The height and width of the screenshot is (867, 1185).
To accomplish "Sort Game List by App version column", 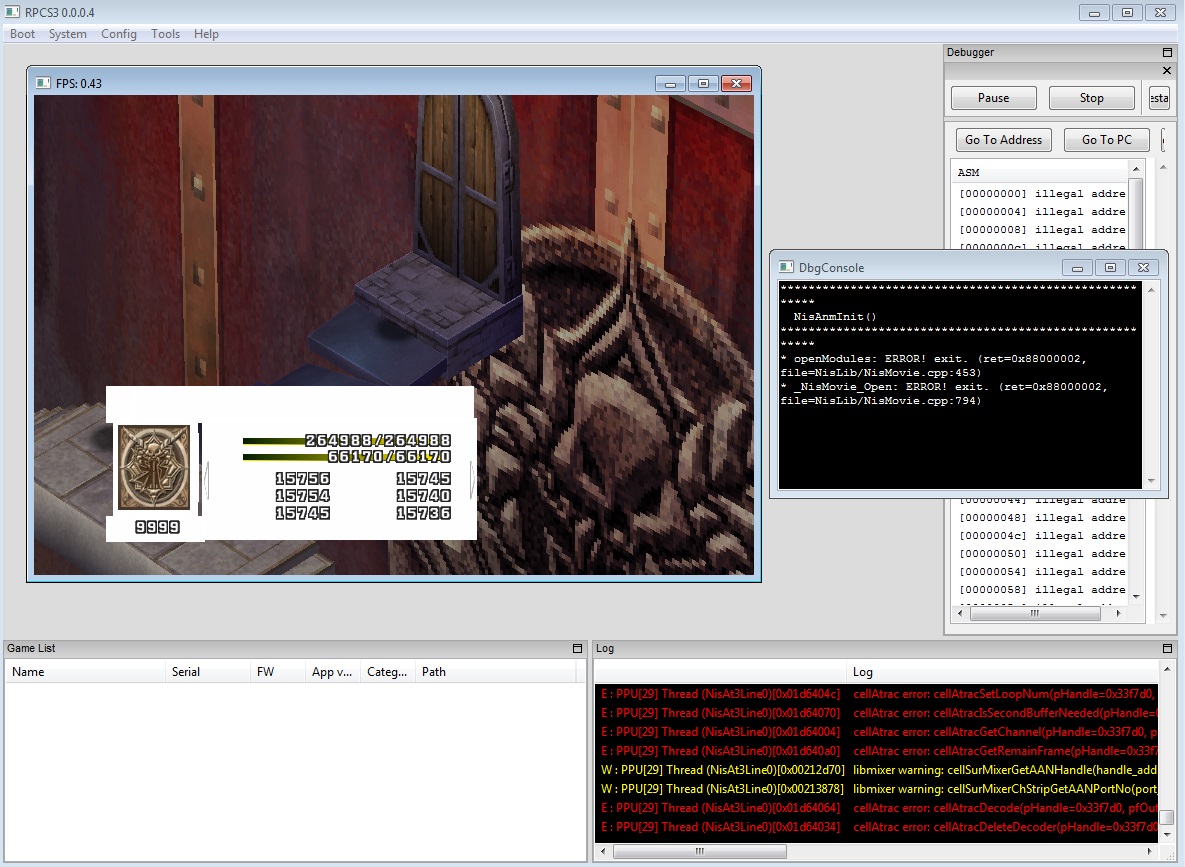I will [x=333, y=672].
